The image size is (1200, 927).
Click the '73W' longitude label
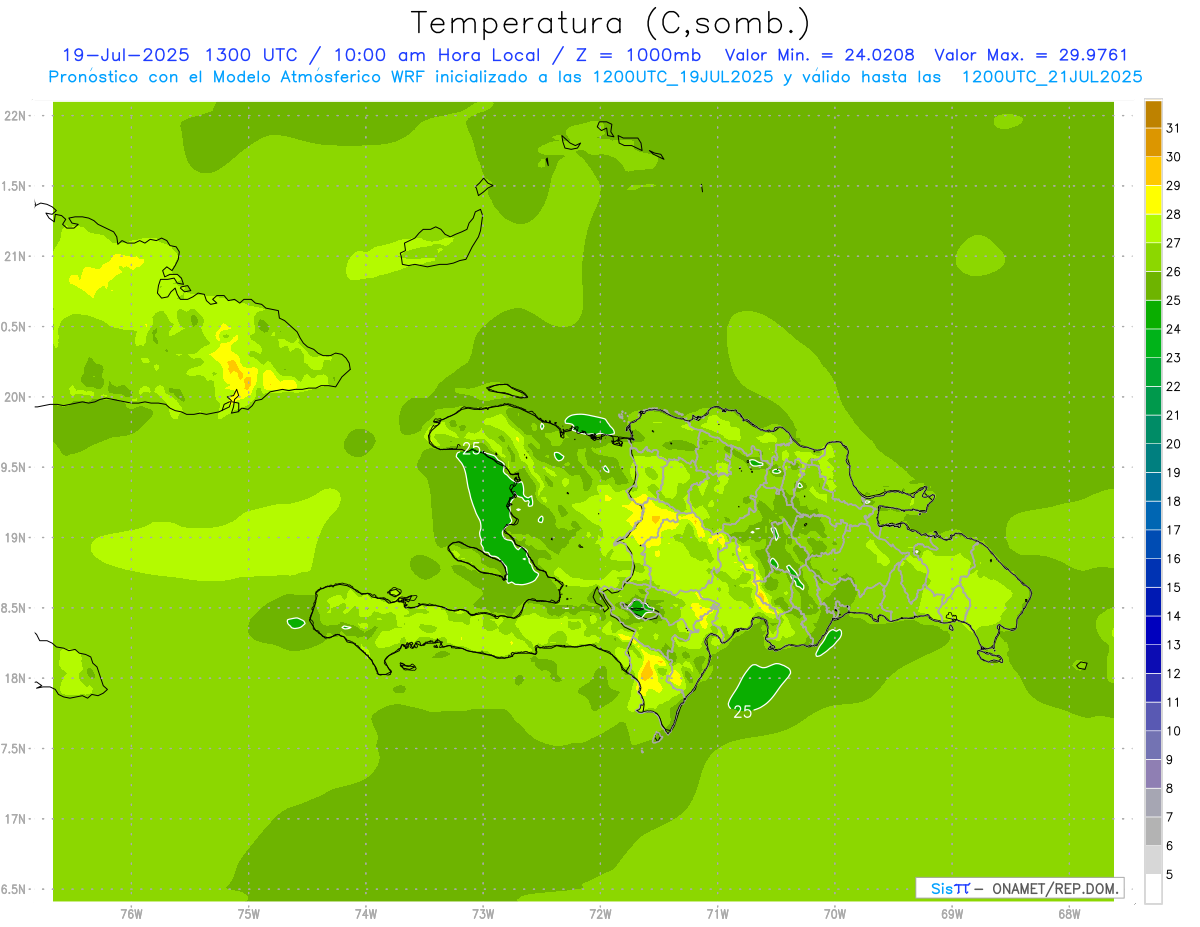pyautogui.click(x=483, y=914)
